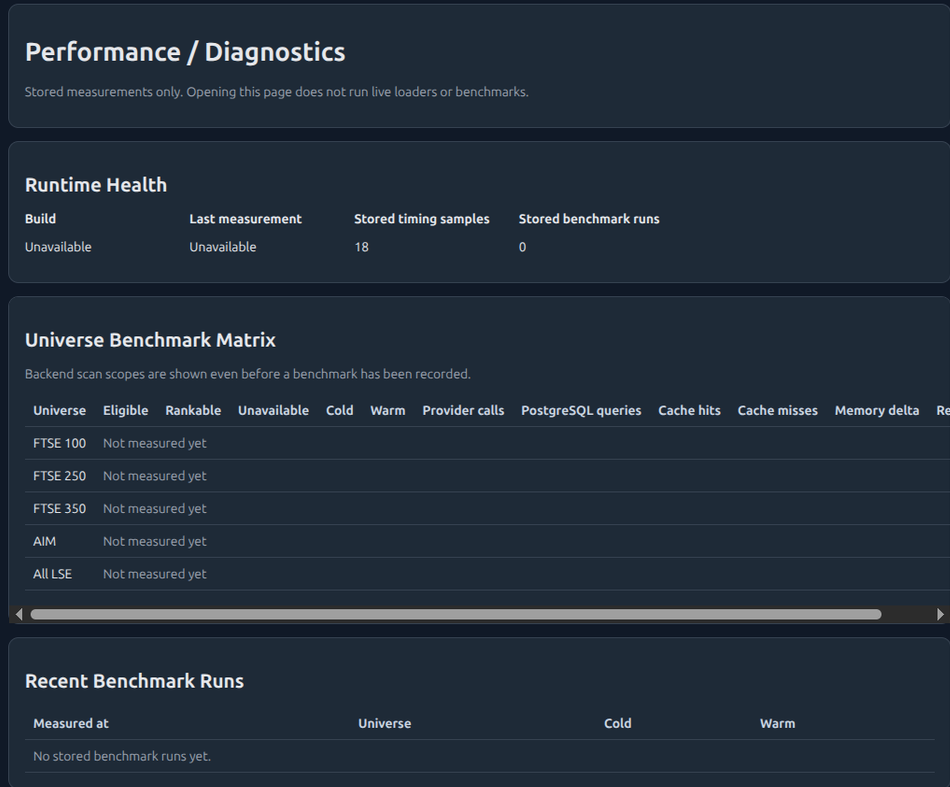Click the 'Backend scan scopes' description text
This screenshot has width=950, height=787.
point(247,374)
